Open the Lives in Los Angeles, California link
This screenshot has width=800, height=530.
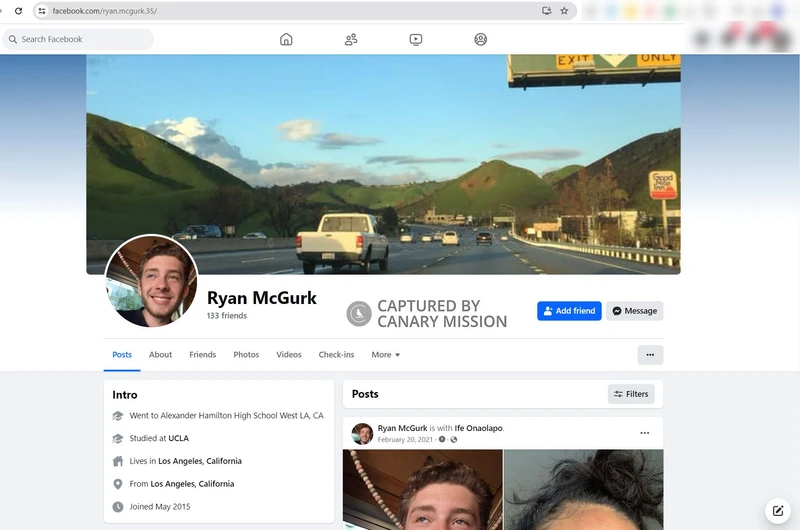(199, 461)
